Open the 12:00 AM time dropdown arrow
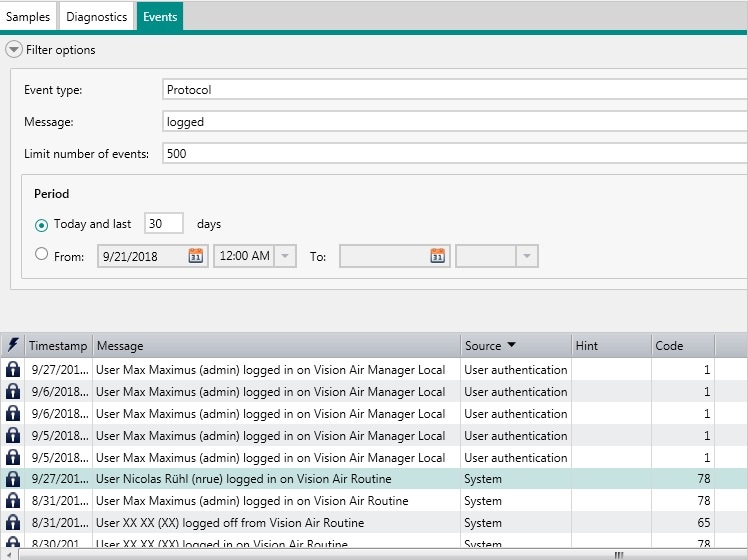 point(285,256)
